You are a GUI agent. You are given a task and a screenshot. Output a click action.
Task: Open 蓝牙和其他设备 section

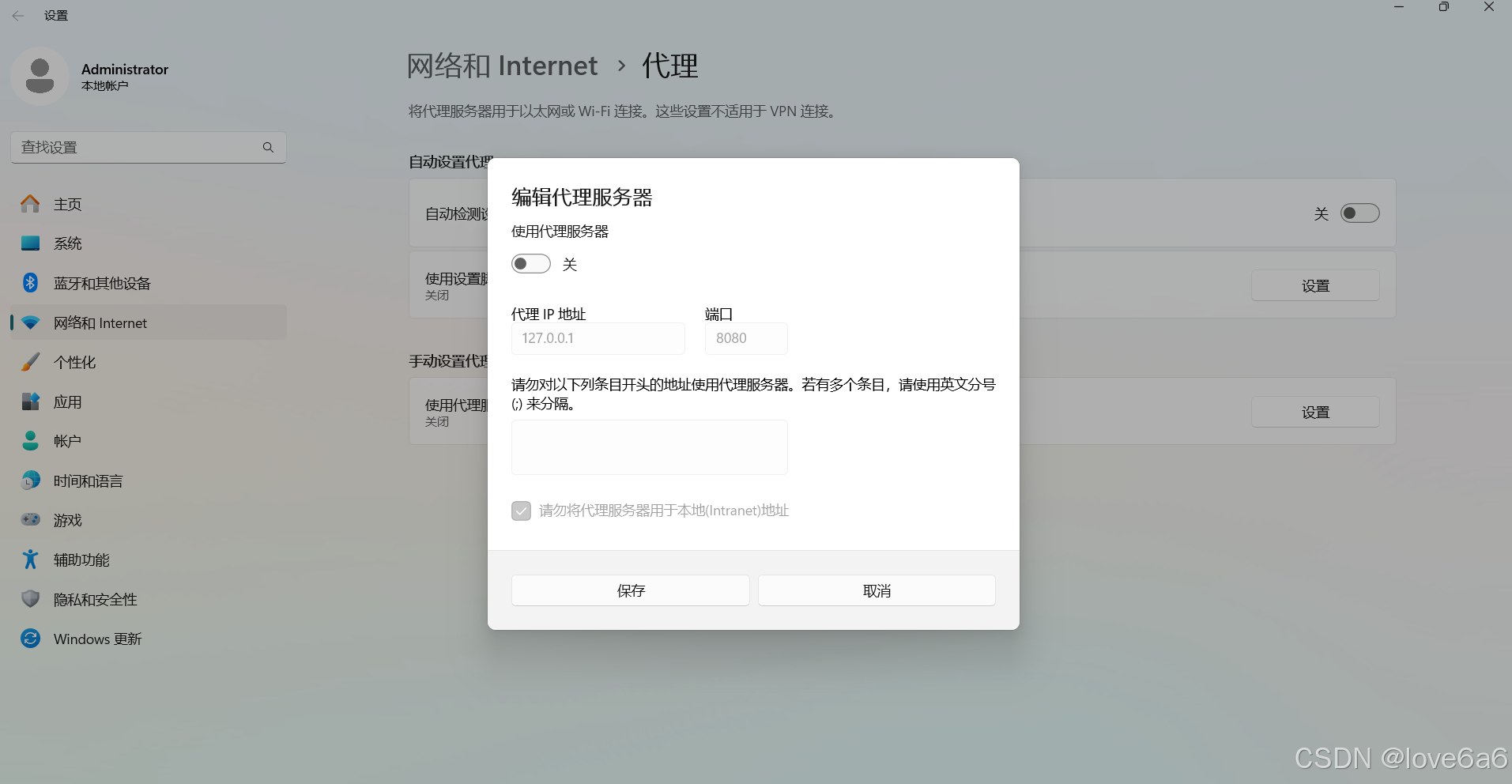click(x=149, y=283)
